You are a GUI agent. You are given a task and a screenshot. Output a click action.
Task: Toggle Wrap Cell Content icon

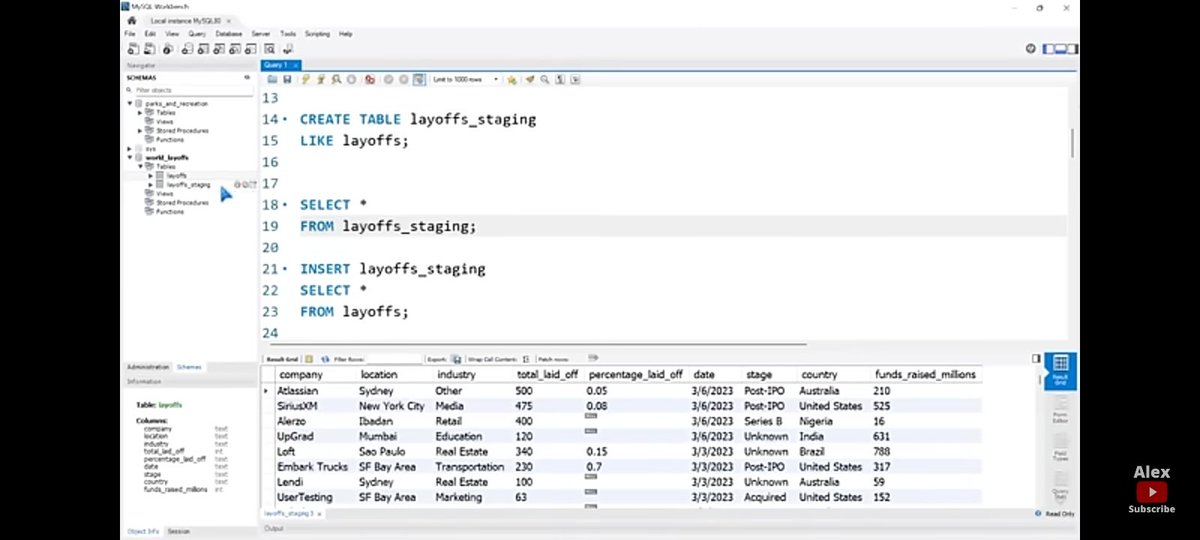(526, 358)
